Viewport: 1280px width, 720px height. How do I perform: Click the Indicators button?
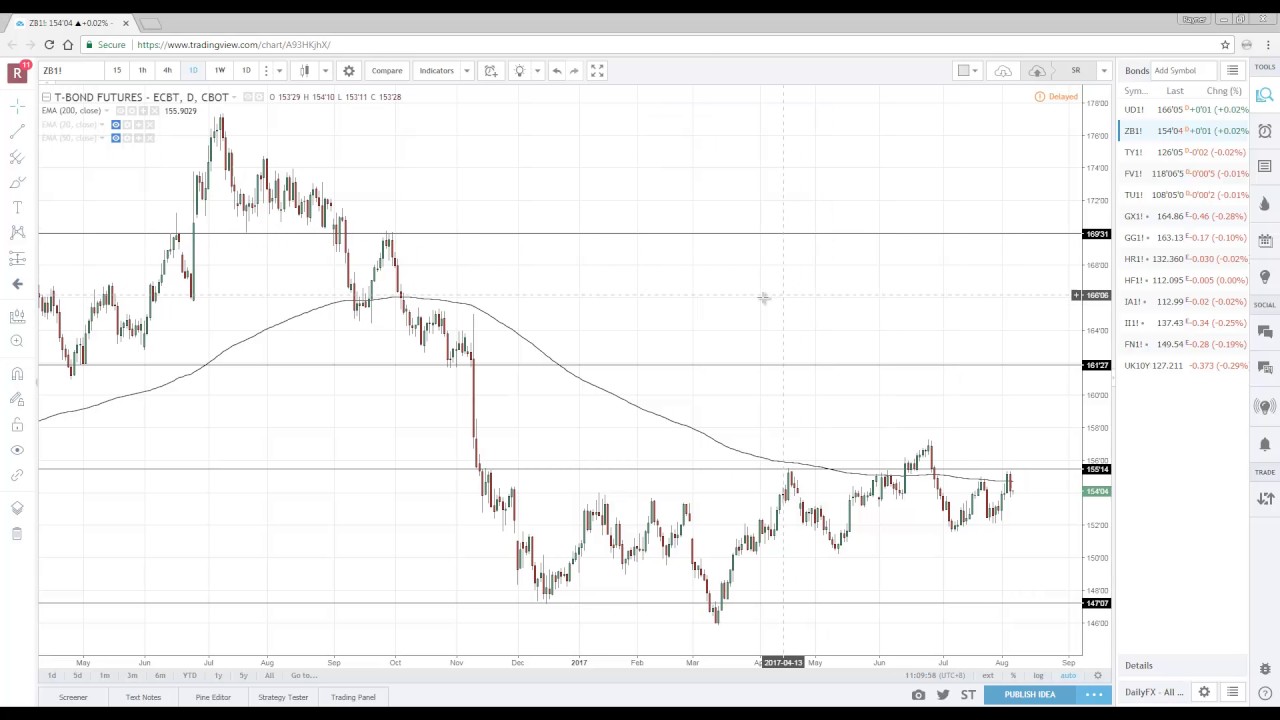coord(436,71)
